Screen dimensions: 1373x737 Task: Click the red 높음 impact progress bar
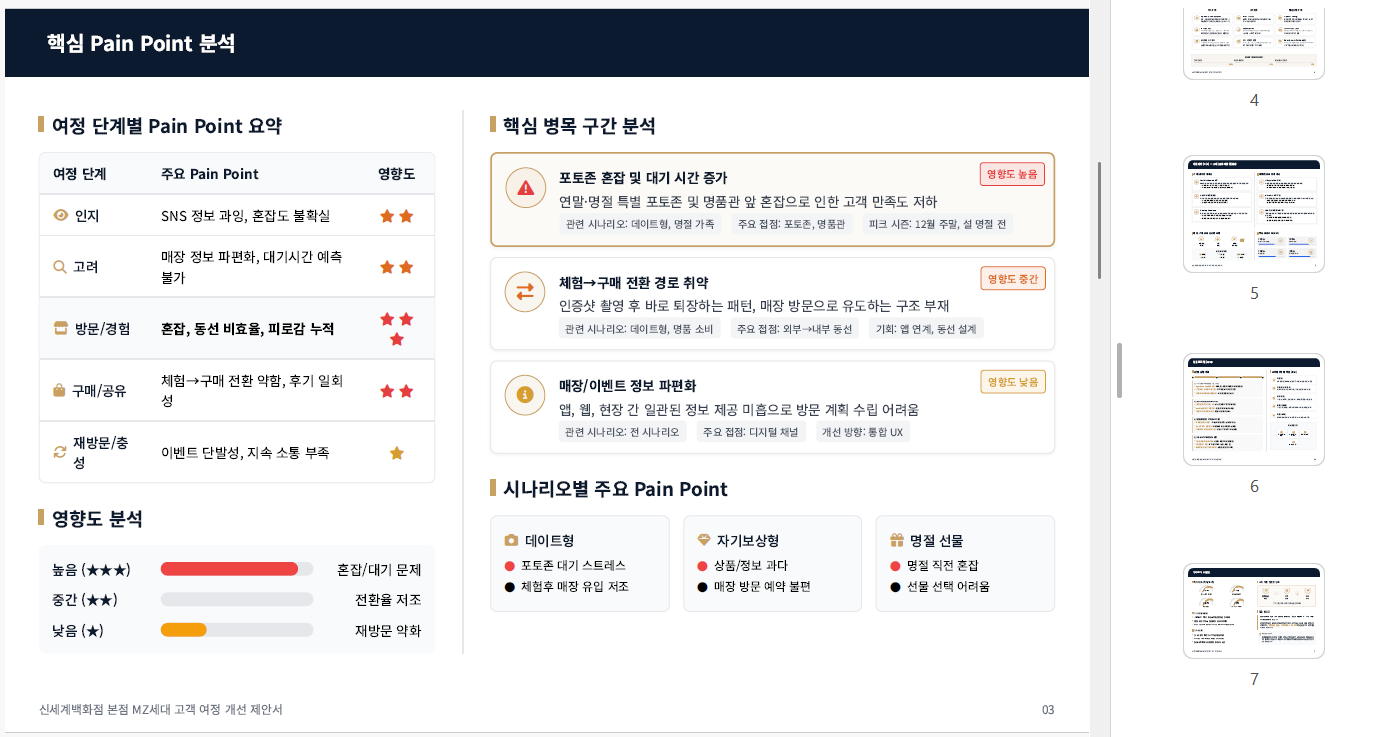click(x=229, y=569)
